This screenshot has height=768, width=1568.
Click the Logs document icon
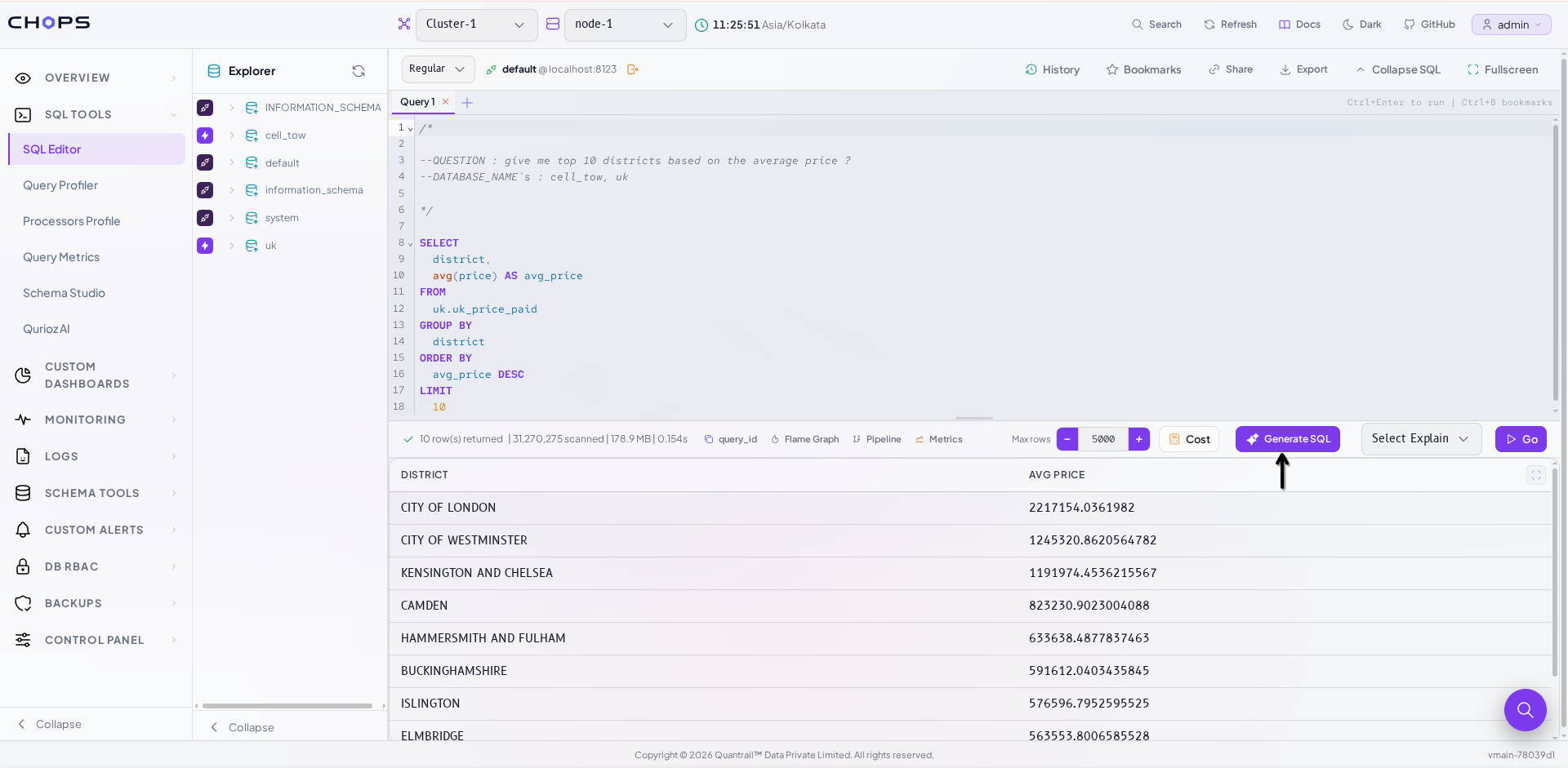pos(23,456)
